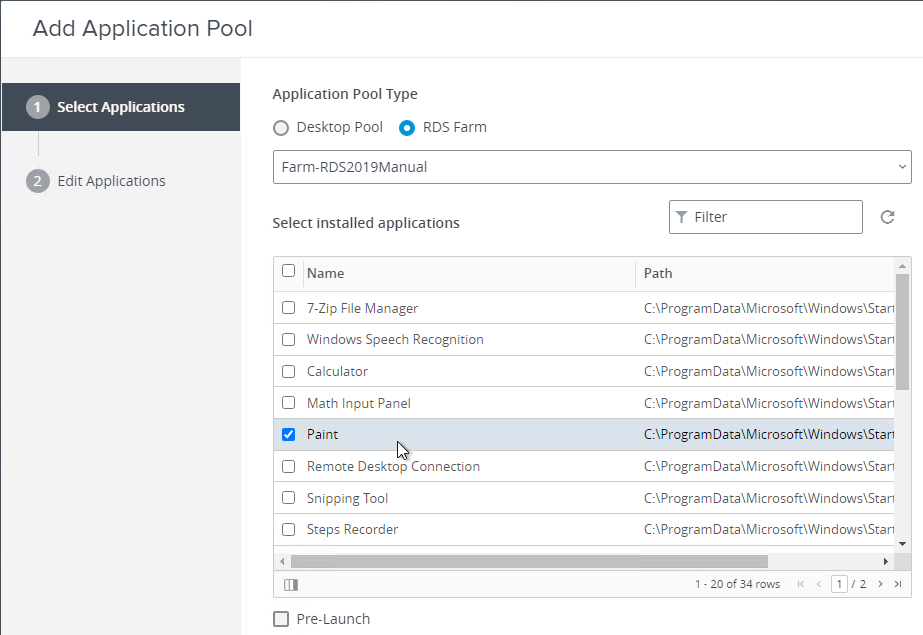Enable the Pre-Launch checkbox
Image resolution: width=923 pixels, height=635 pixels.
pos(281,619)
